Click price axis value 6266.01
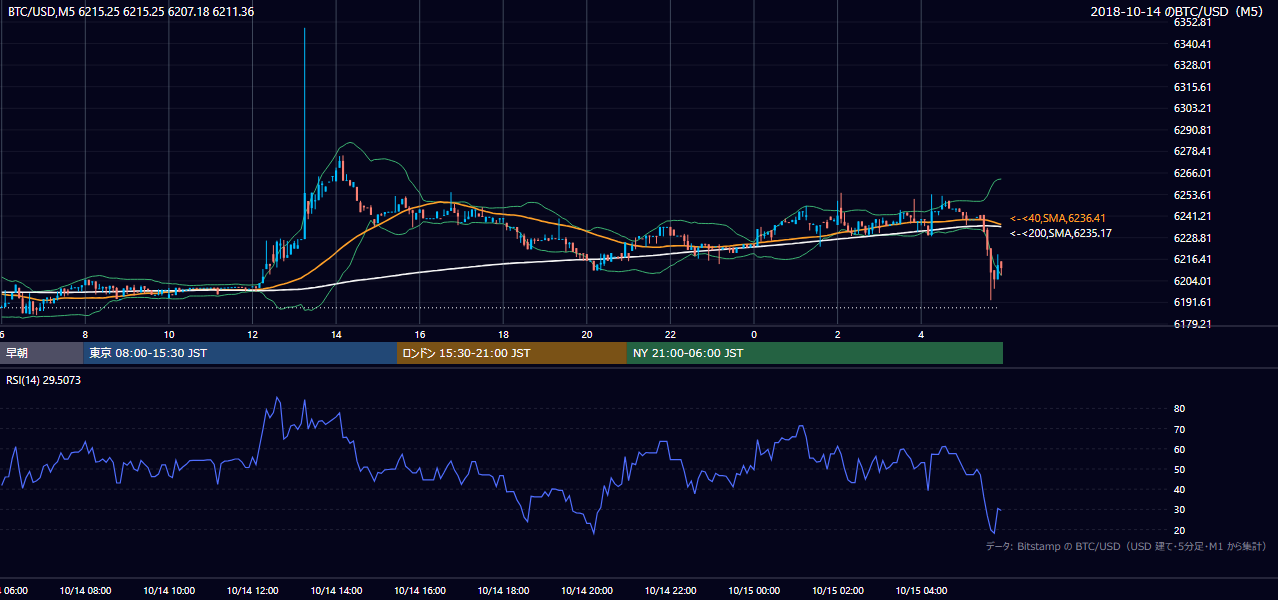Image resolution: width=1278 pixels, height=600 pixels. 1193,173
